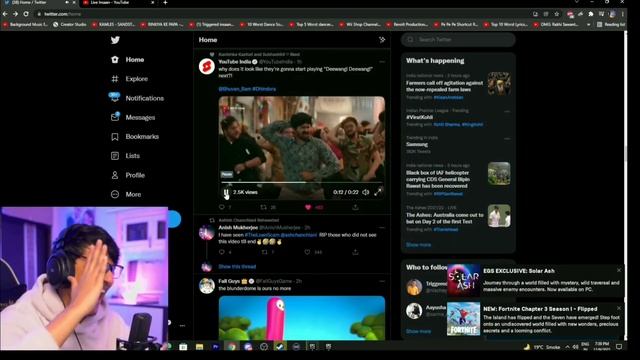The image size is (640, 360).
Task: Click the hashtag link in YouTube India tweet
Action: 264,89
